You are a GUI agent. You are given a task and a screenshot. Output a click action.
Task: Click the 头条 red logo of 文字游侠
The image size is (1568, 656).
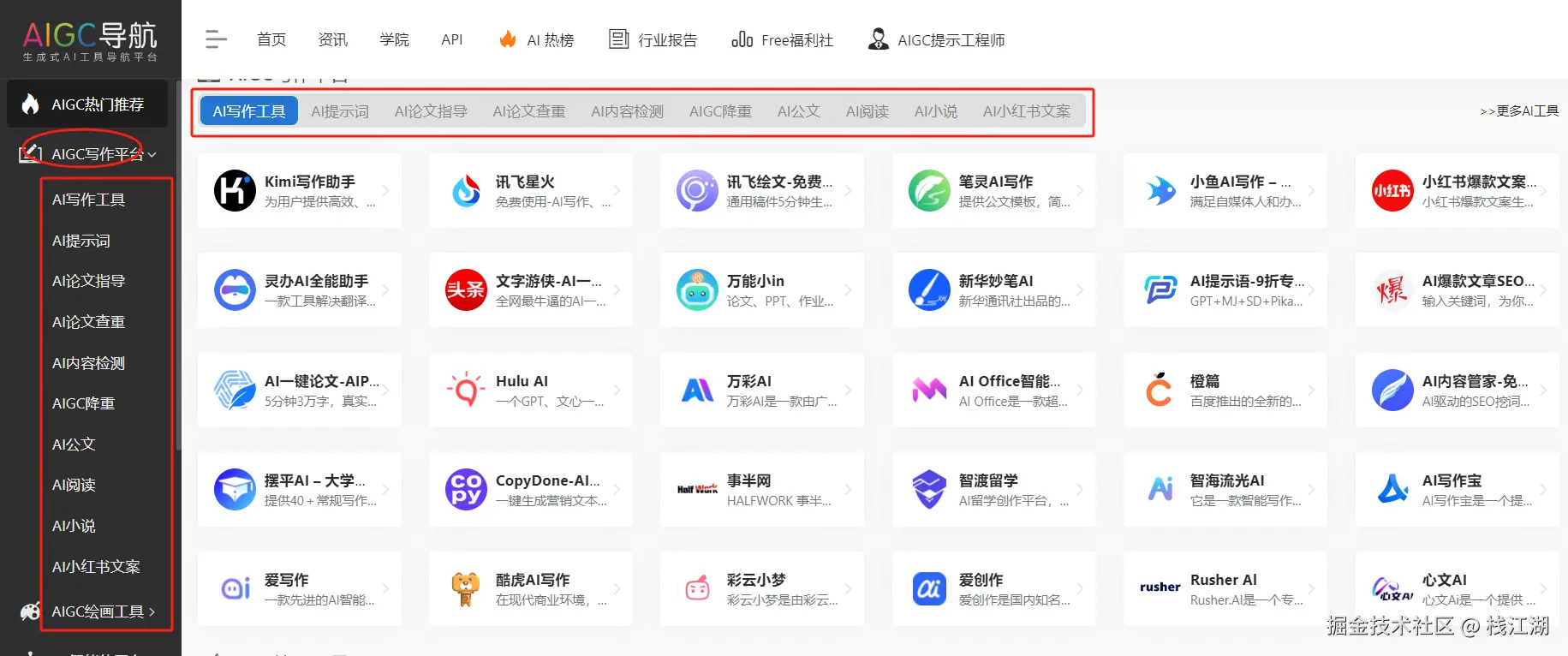pos(467,289)
